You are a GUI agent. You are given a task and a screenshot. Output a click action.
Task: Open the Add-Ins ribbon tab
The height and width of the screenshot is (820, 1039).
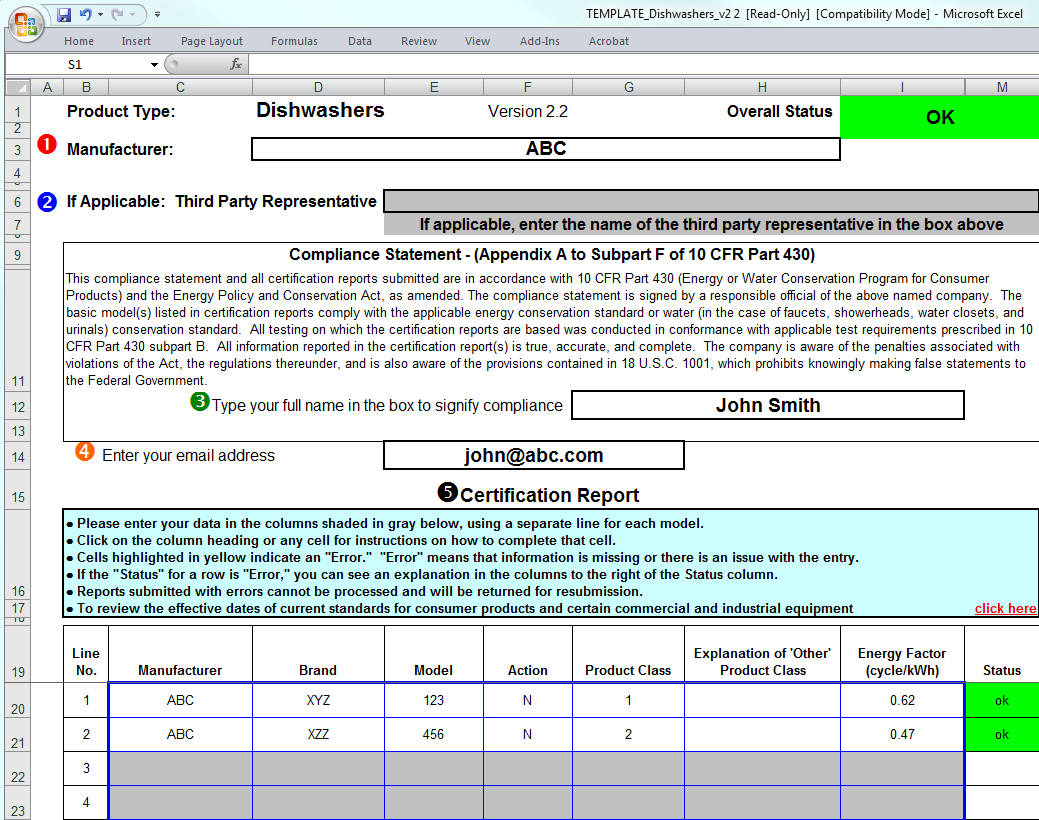coord(540,41)
